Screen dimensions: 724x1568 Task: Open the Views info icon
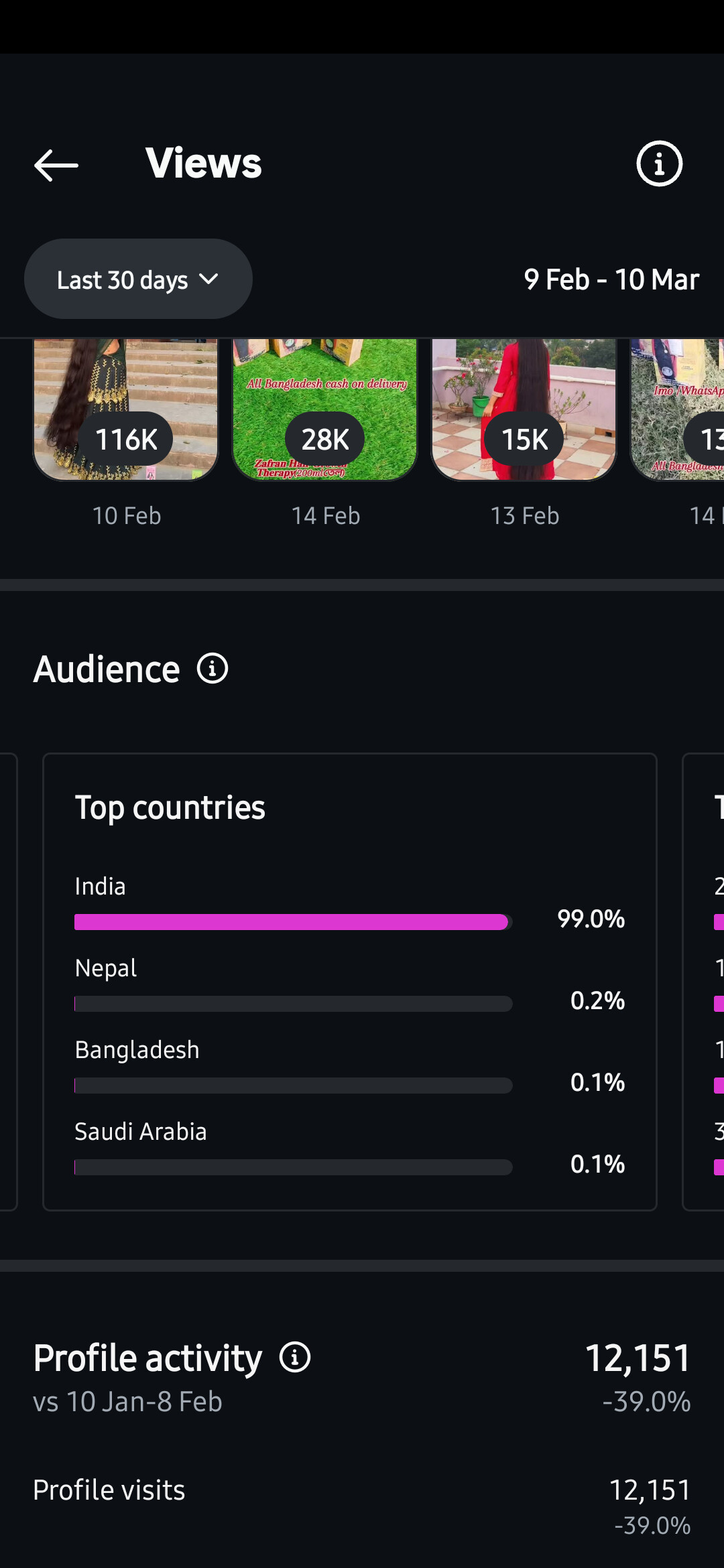point(659,164)
